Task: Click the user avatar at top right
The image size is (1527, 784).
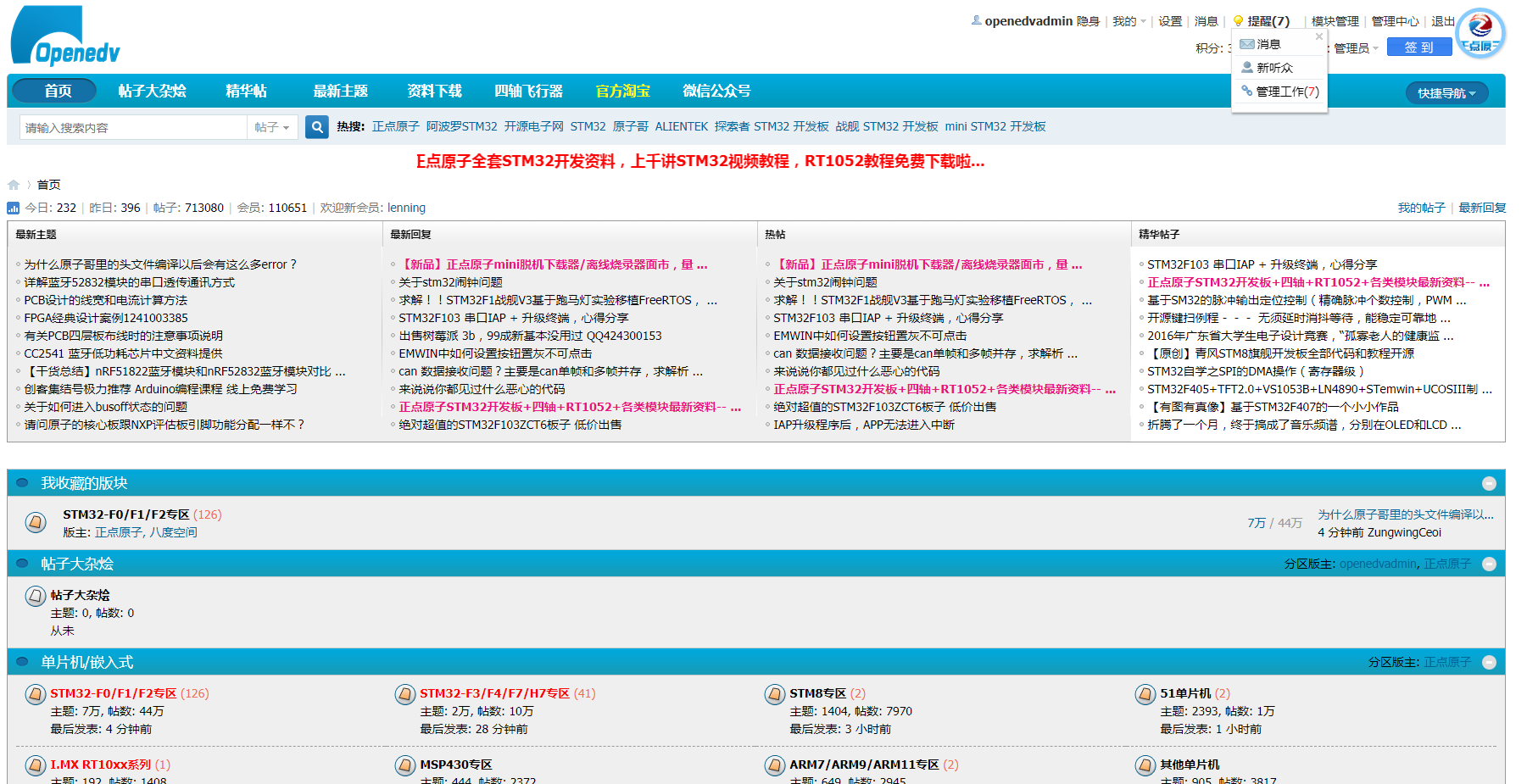Action: [1480, 32]
